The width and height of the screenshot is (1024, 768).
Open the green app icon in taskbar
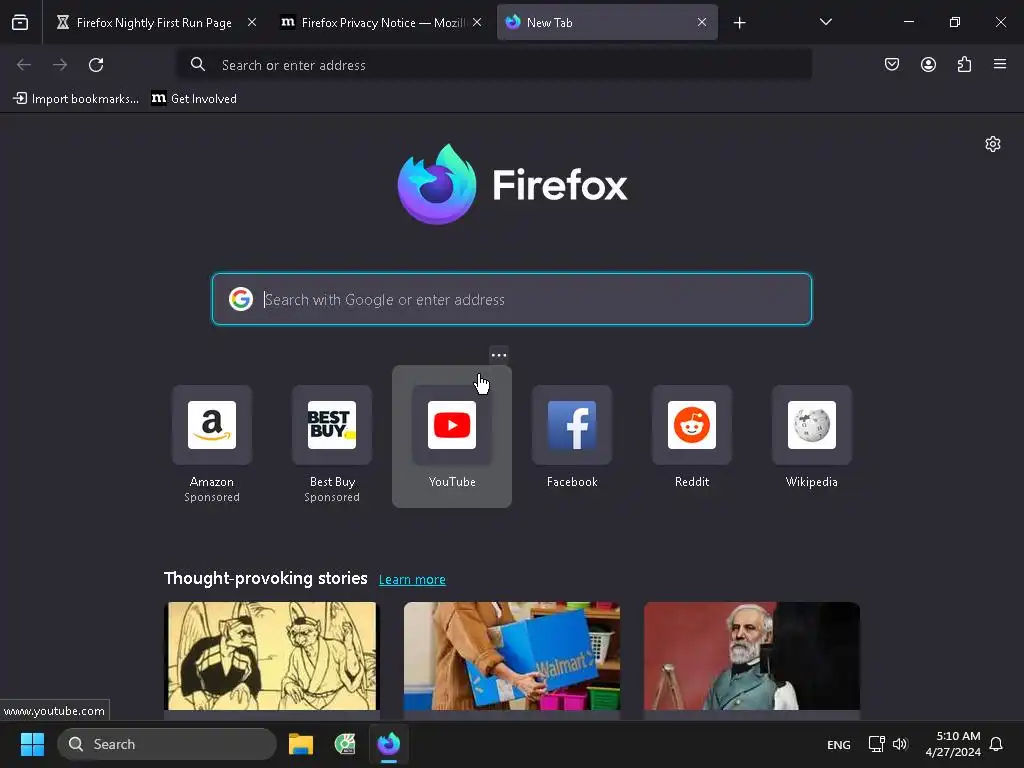345,744
